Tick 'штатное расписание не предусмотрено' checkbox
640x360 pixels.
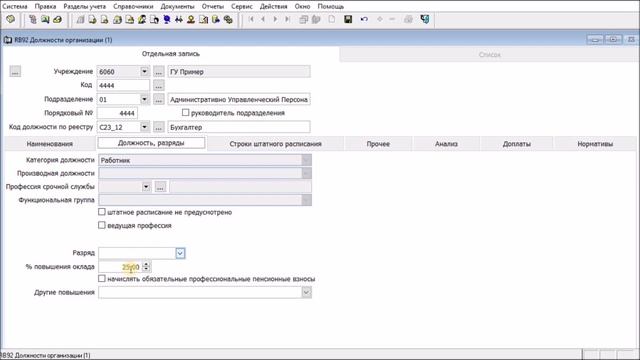[102, 212]
